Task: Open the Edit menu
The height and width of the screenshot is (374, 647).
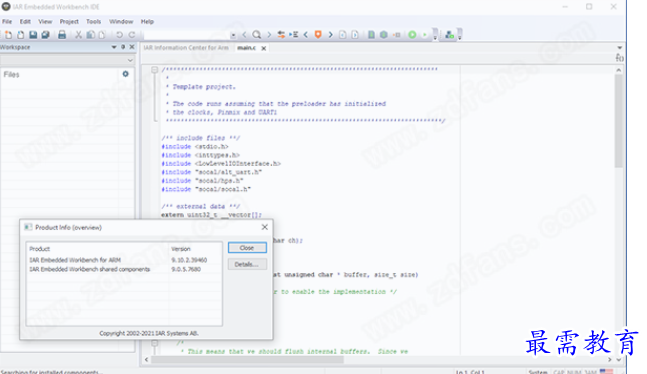Action: pyautogui.click(x=25, y=21)
